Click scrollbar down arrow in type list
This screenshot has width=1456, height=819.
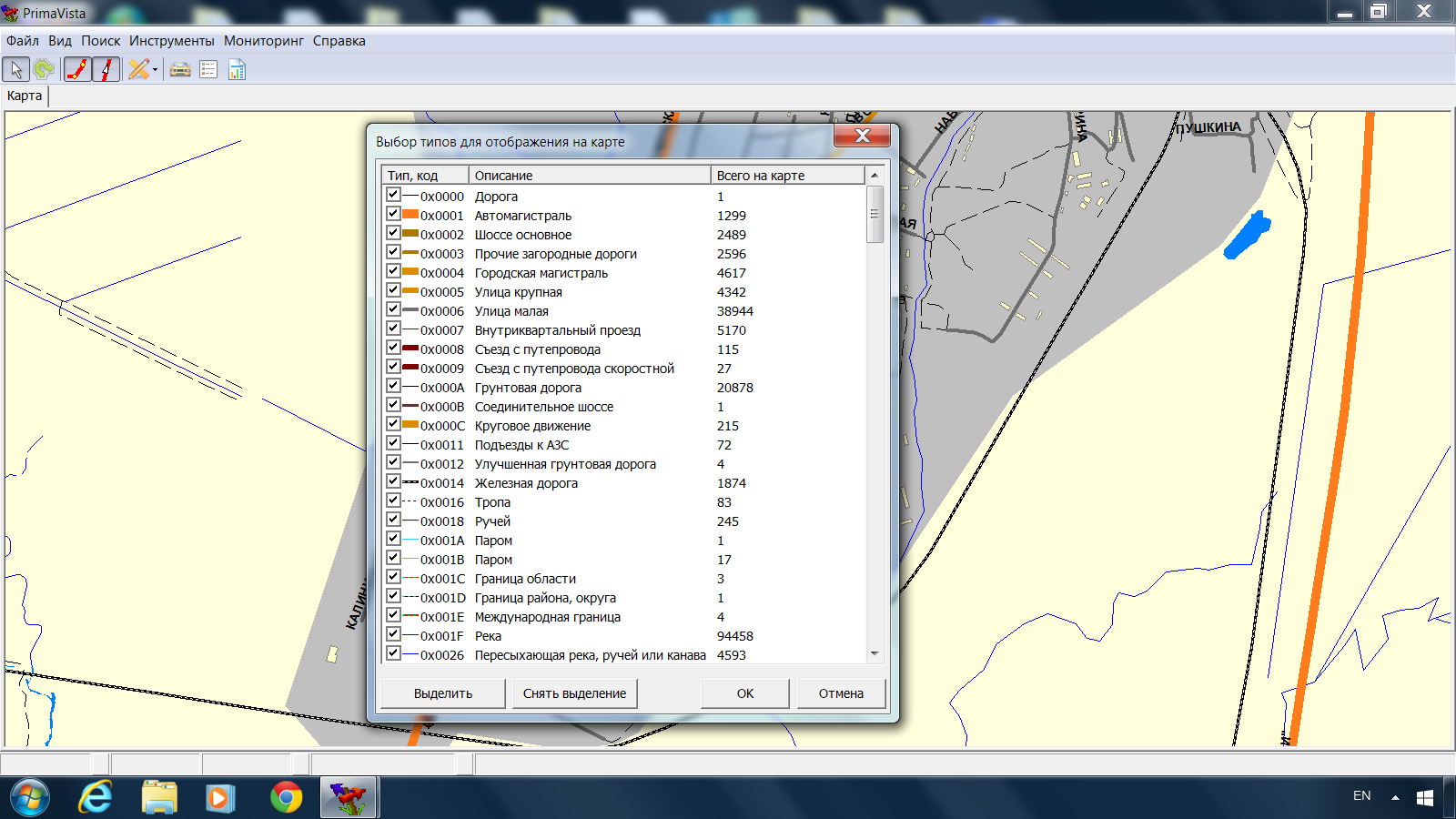pos(875,653)
